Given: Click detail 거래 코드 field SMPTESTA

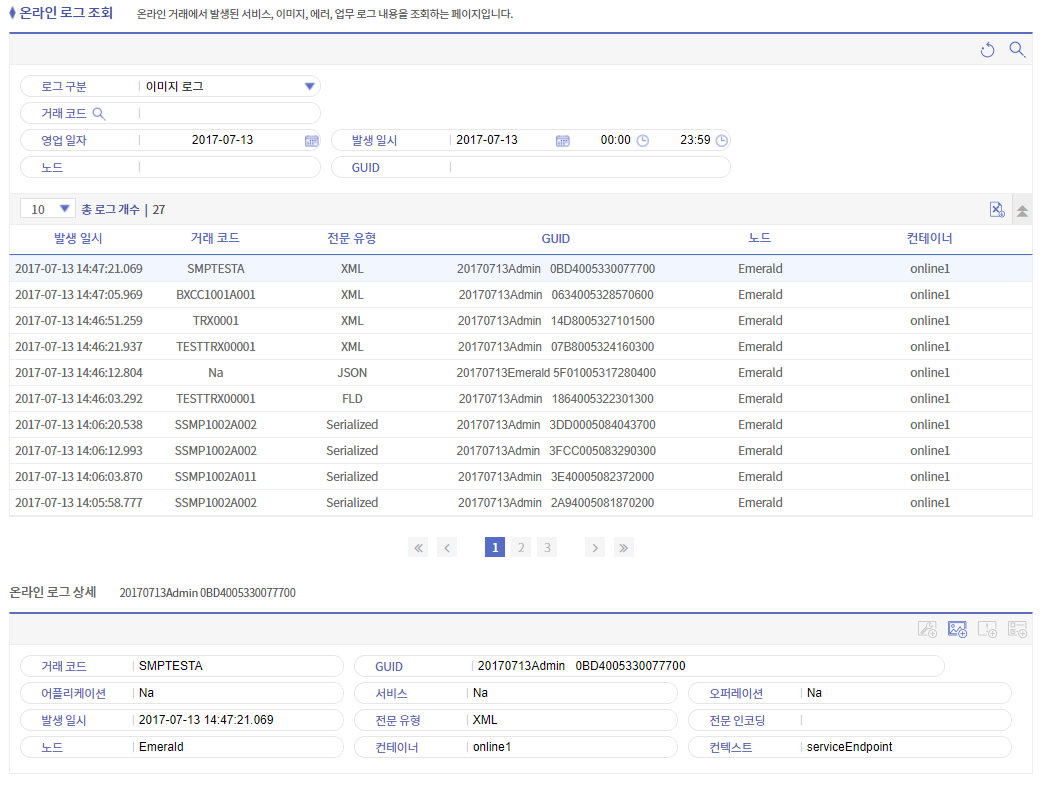Looking at the screenshot, I should (237, 666).
